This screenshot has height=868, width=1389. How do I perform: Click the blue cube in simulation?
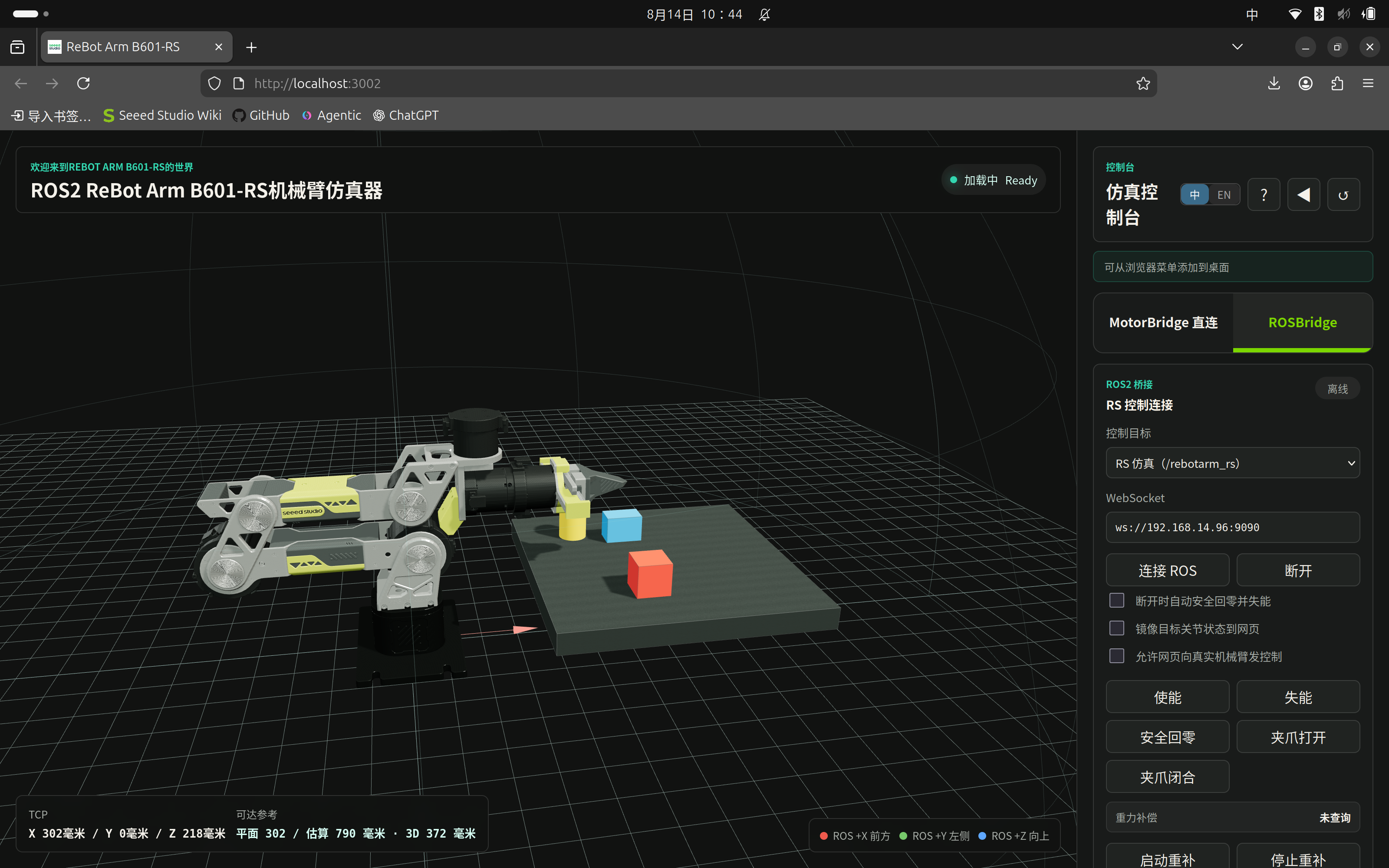pyautogui.click(x=622, y=525)
